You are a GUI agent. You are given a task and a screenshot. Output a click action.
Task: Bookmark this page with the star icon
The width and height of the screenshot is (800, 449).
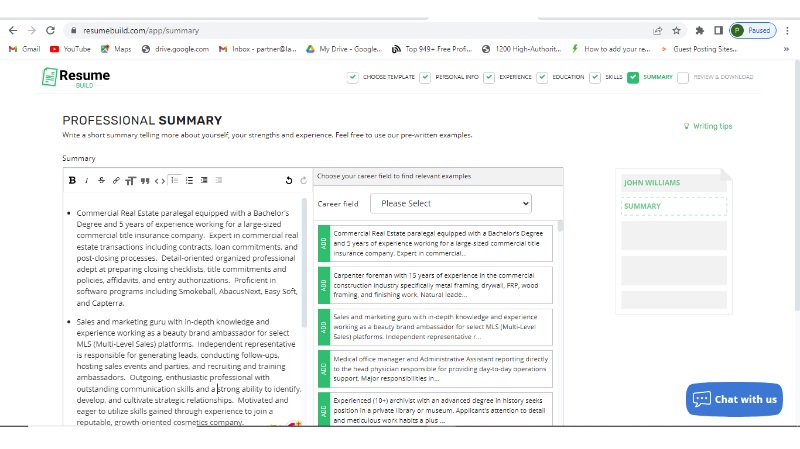677,30
